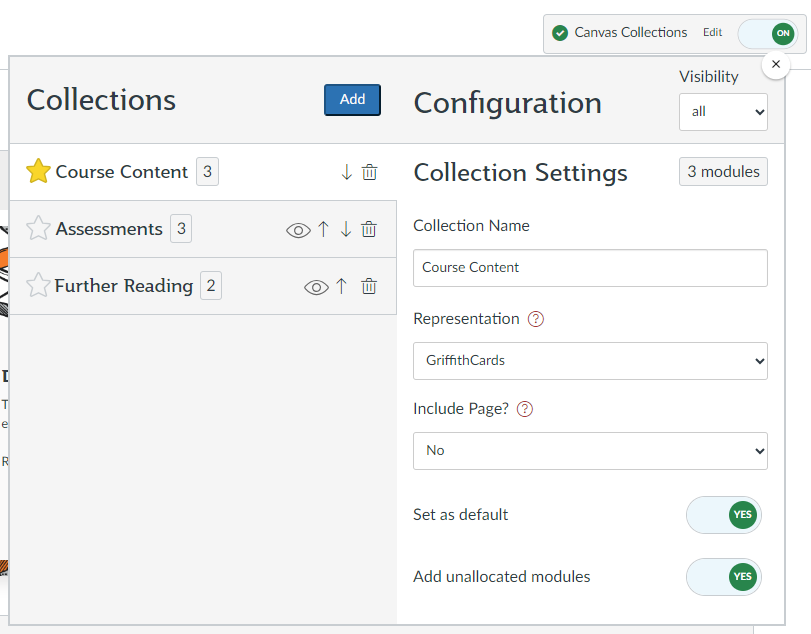The height and width of the screenshot is (634, 811).
Task: Click the gold star beside Course Content
Action: click(x=38, y=172)
